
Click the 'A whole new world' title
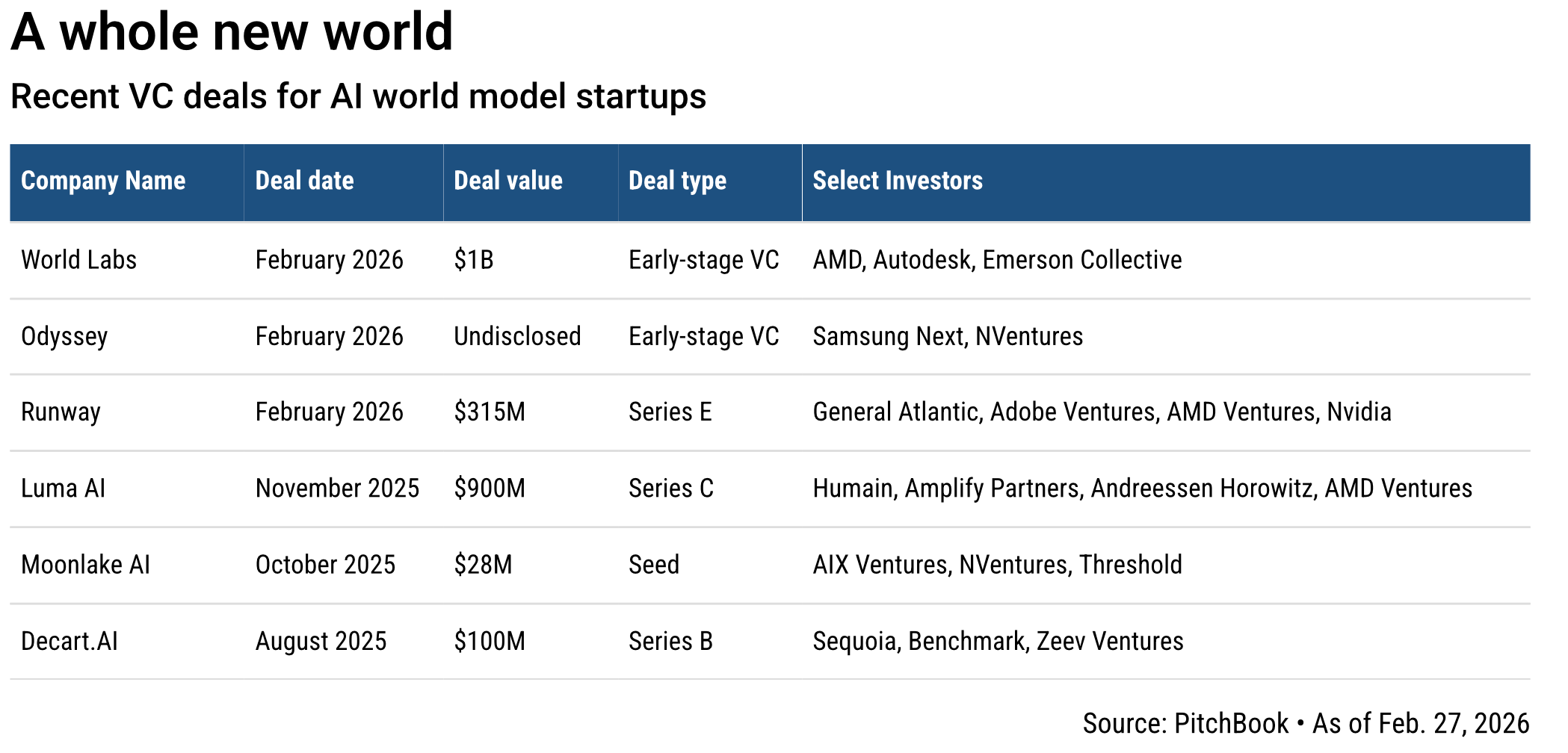232,31
